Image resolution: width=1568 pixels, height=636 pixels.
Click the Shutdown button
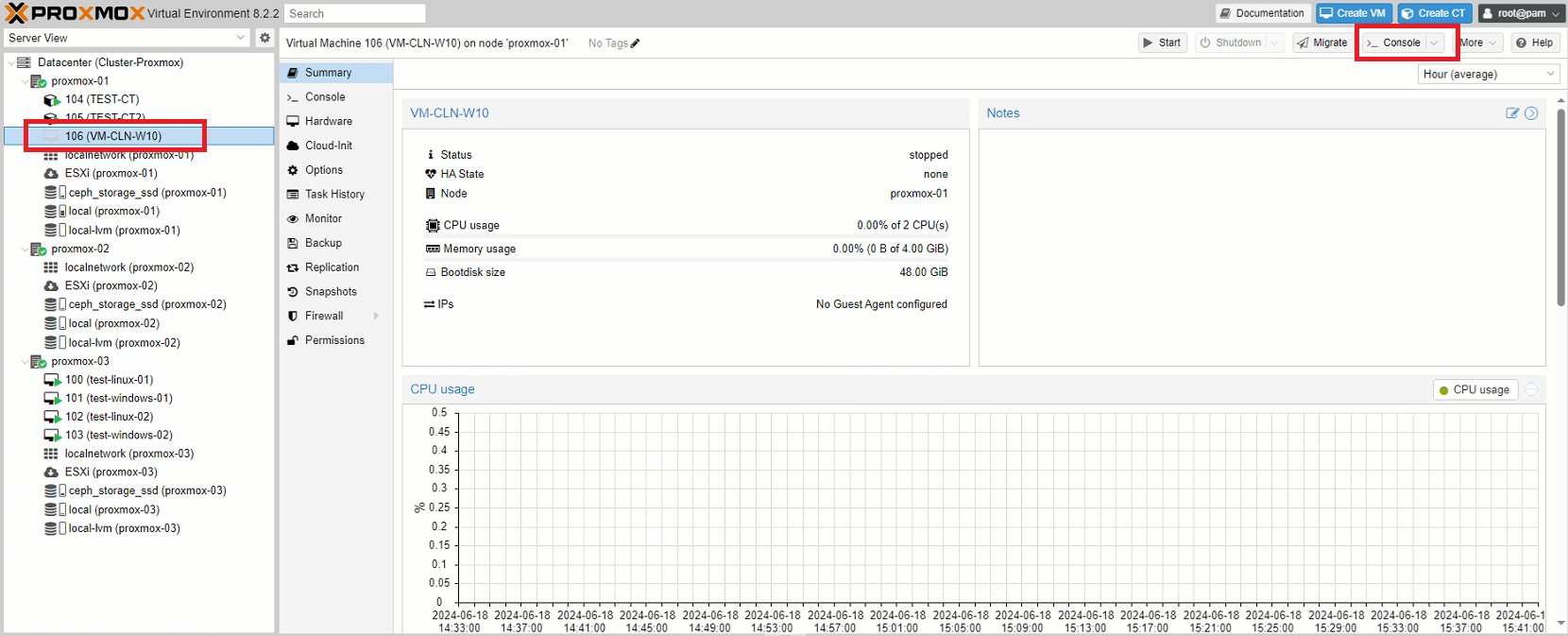click(1231, 43)
